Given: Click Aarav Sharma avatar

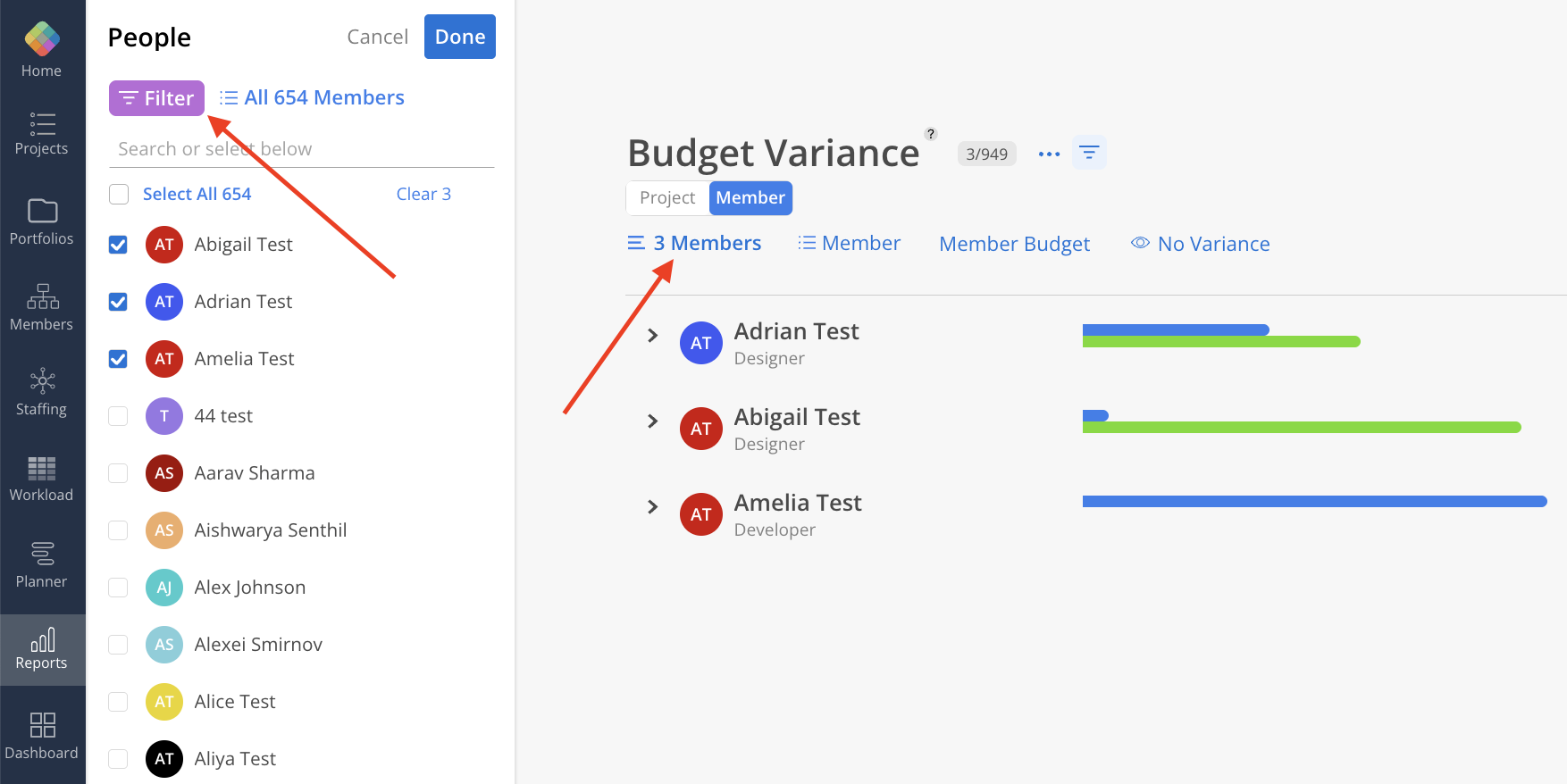Looking at the screenshot, I should coord(164,473).
